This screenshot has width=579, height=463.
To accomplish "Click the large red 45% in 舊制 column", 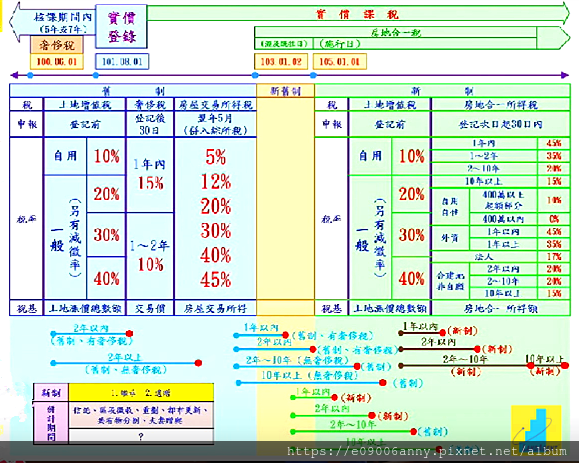I will coord(216,280).
